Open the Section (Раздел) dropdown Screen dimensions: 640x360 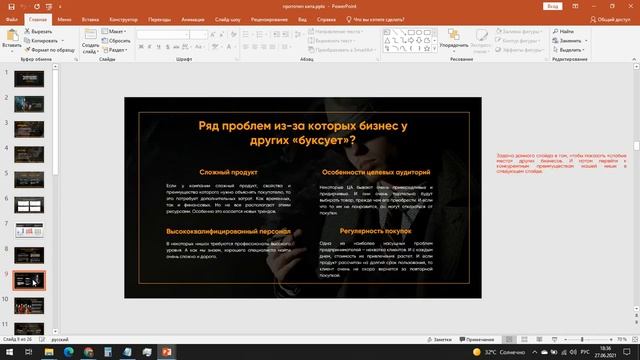click(115, 50)
